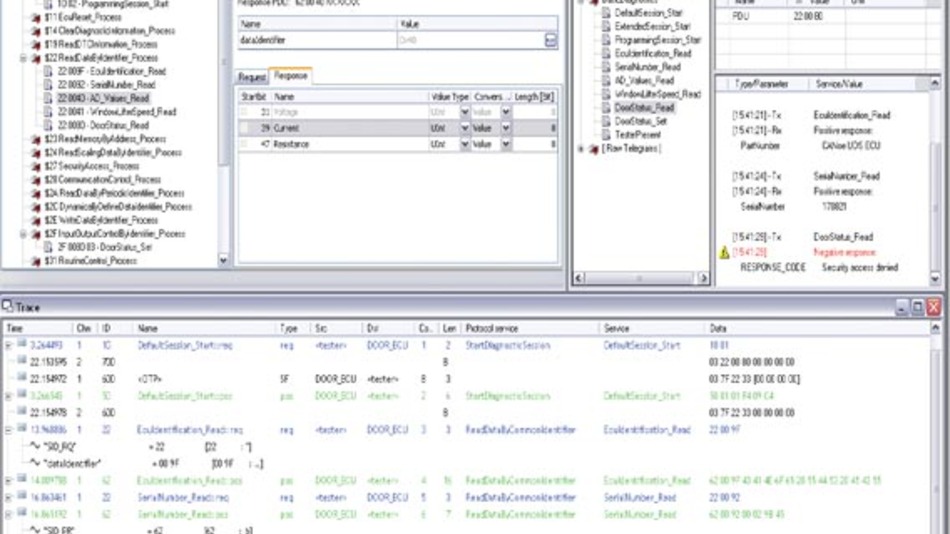The image size is (950, 534).
Task: Click the TesterPresent document icon
Action: point(606,135)
